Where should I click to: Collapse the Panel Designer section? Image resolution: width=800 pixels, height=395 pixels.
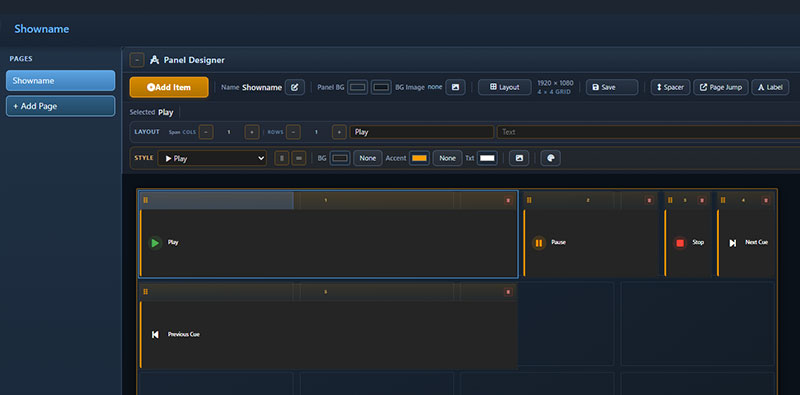click(x=137, y=60)
